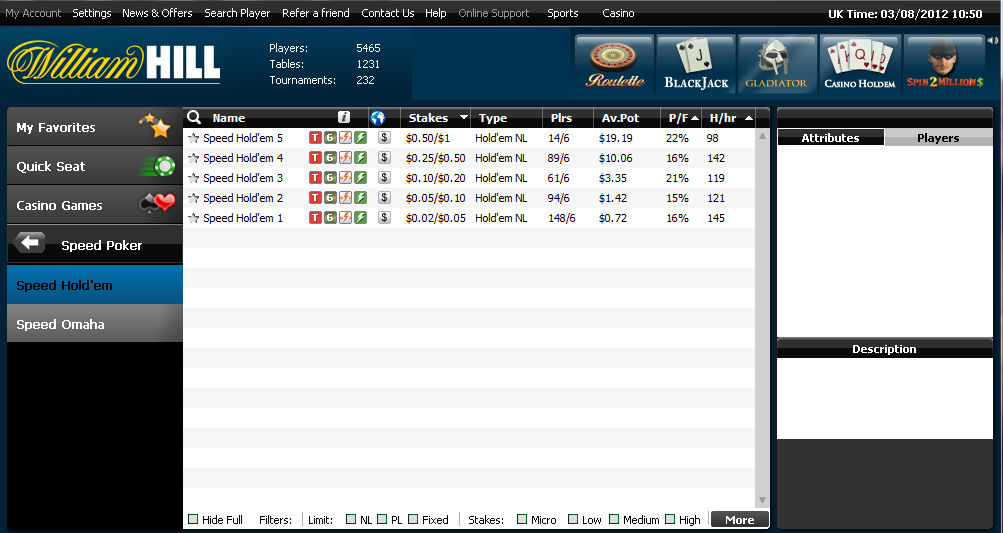
Task: Check the Low stakes filter
Action: click(573, 519)
